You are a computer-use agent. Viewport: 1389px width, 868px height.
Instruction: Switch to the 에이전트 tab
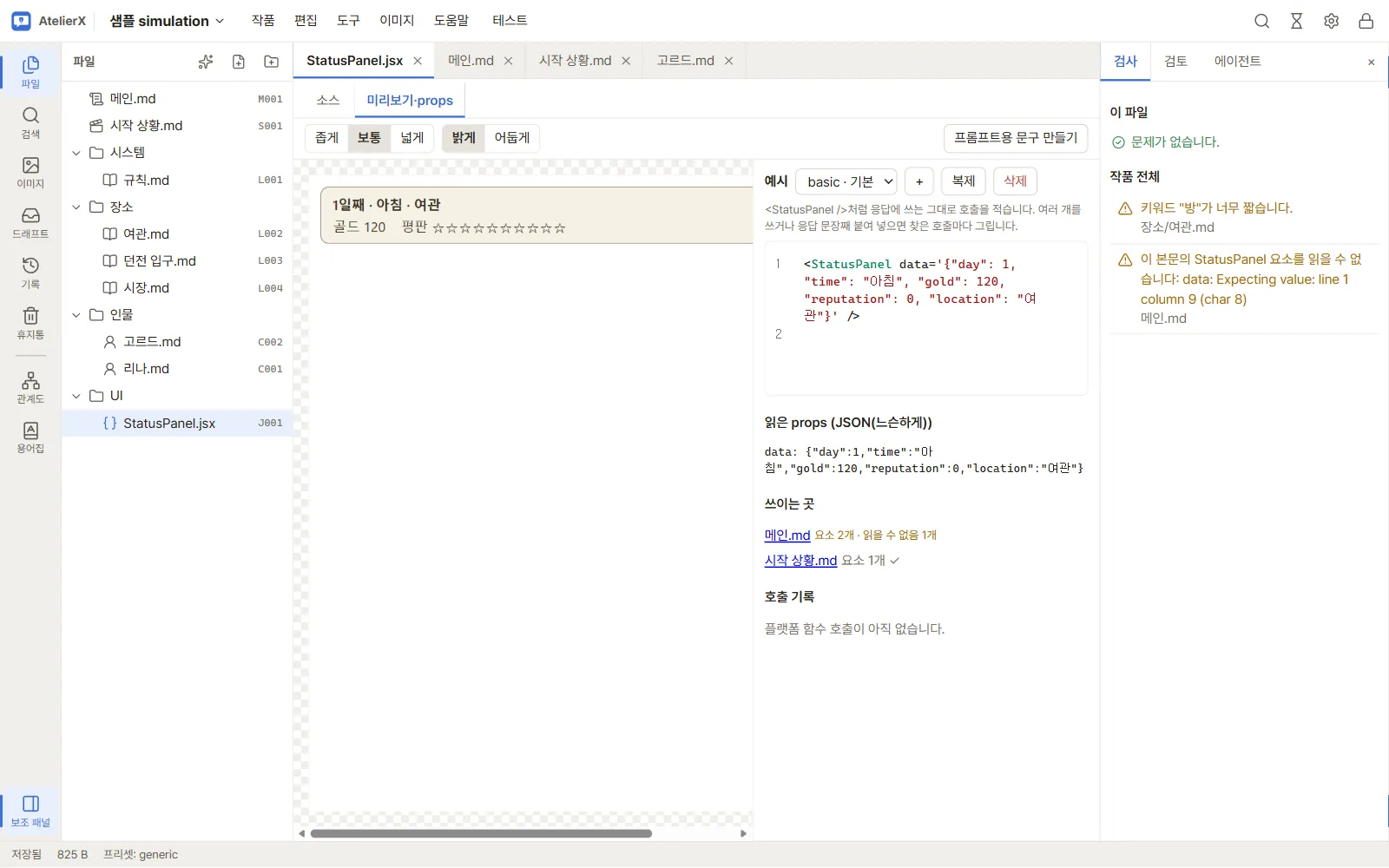1237,61
